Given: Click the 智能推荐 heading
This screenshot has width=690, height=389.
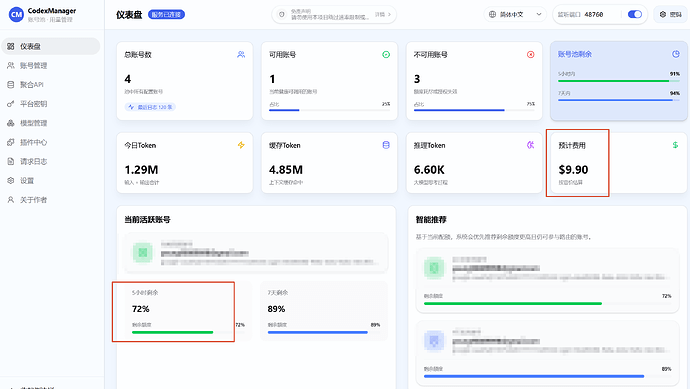Looking at the screenshot, I should [431, 220].
